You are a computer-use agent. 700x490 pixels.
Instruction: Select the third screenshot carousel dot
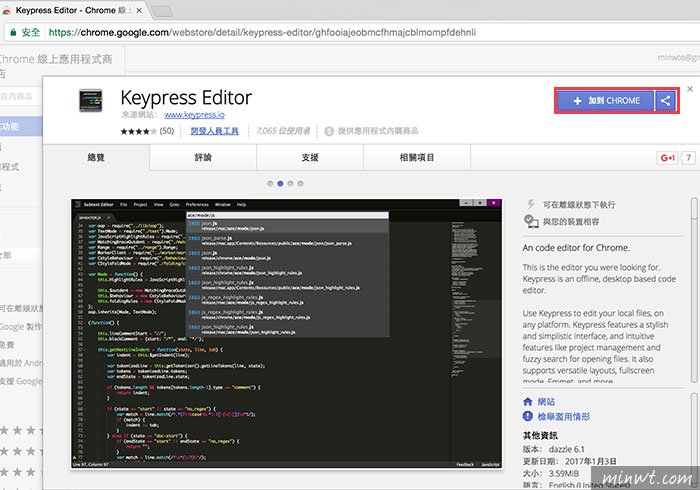(291, 183)
